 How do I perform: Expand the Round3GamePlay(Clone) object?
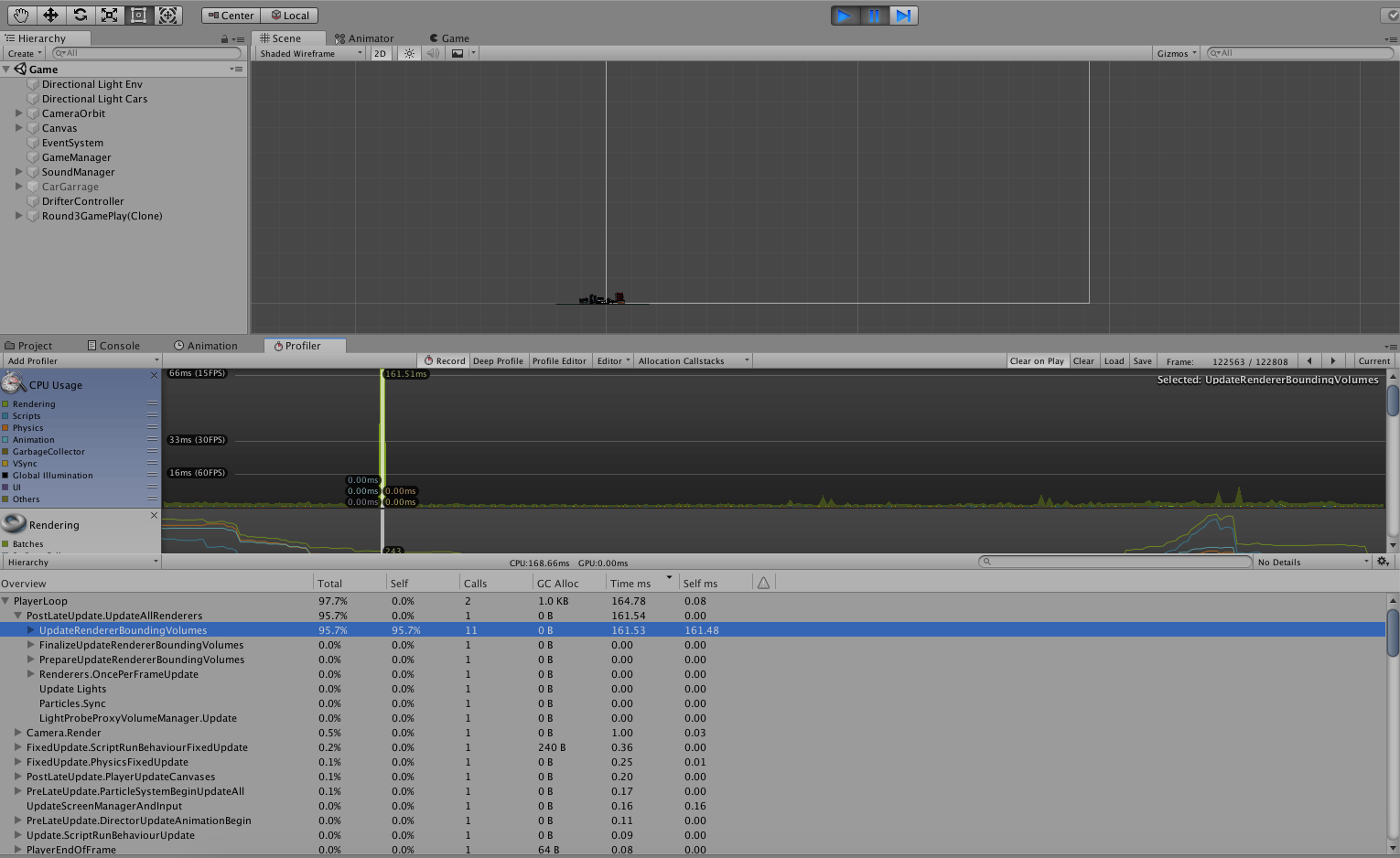pyautogui.click(x=19, y=216)
